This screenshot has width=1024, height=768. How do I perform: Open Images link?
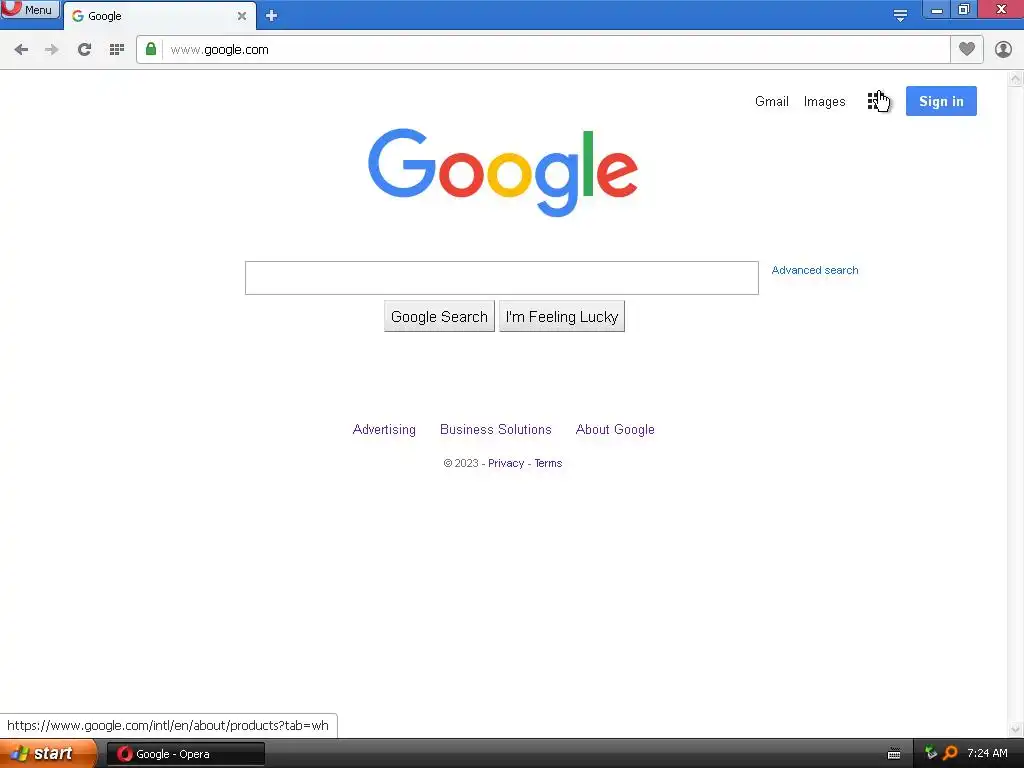pyautogui.click(x=824, y=101)
